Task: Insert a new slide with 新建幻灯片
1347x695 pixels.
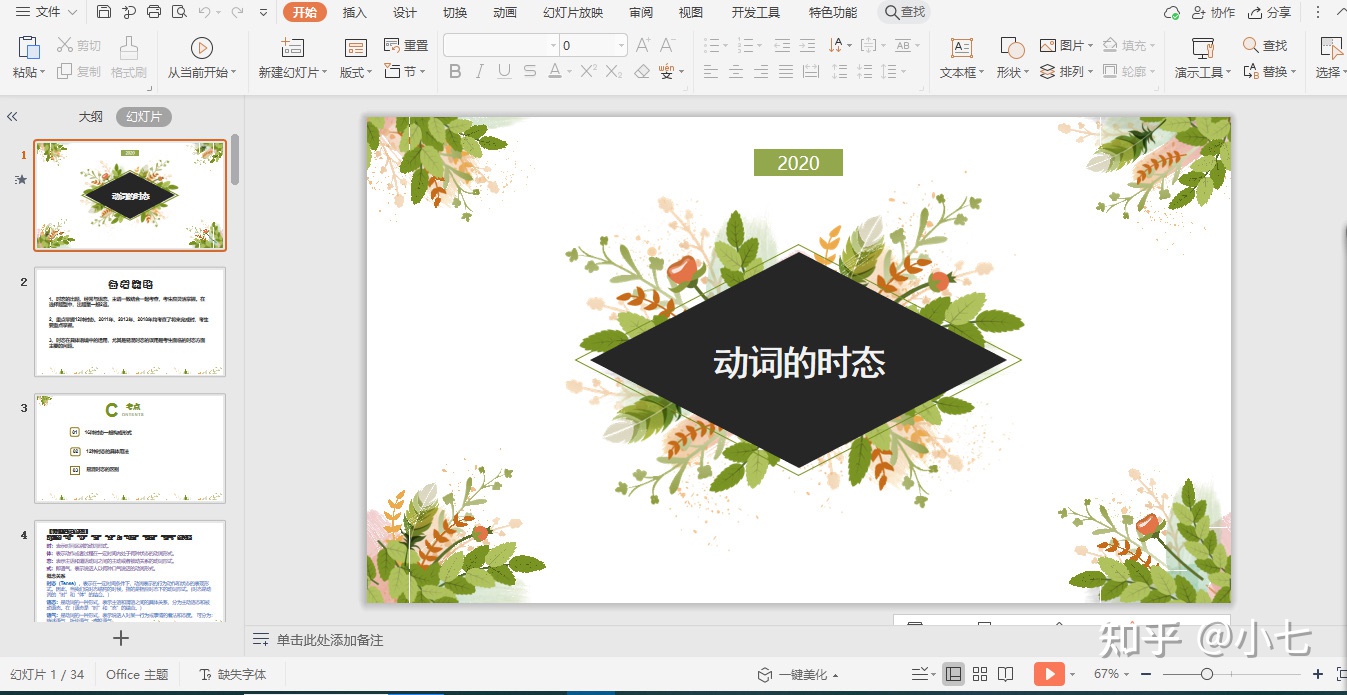Action: [290, 55]
